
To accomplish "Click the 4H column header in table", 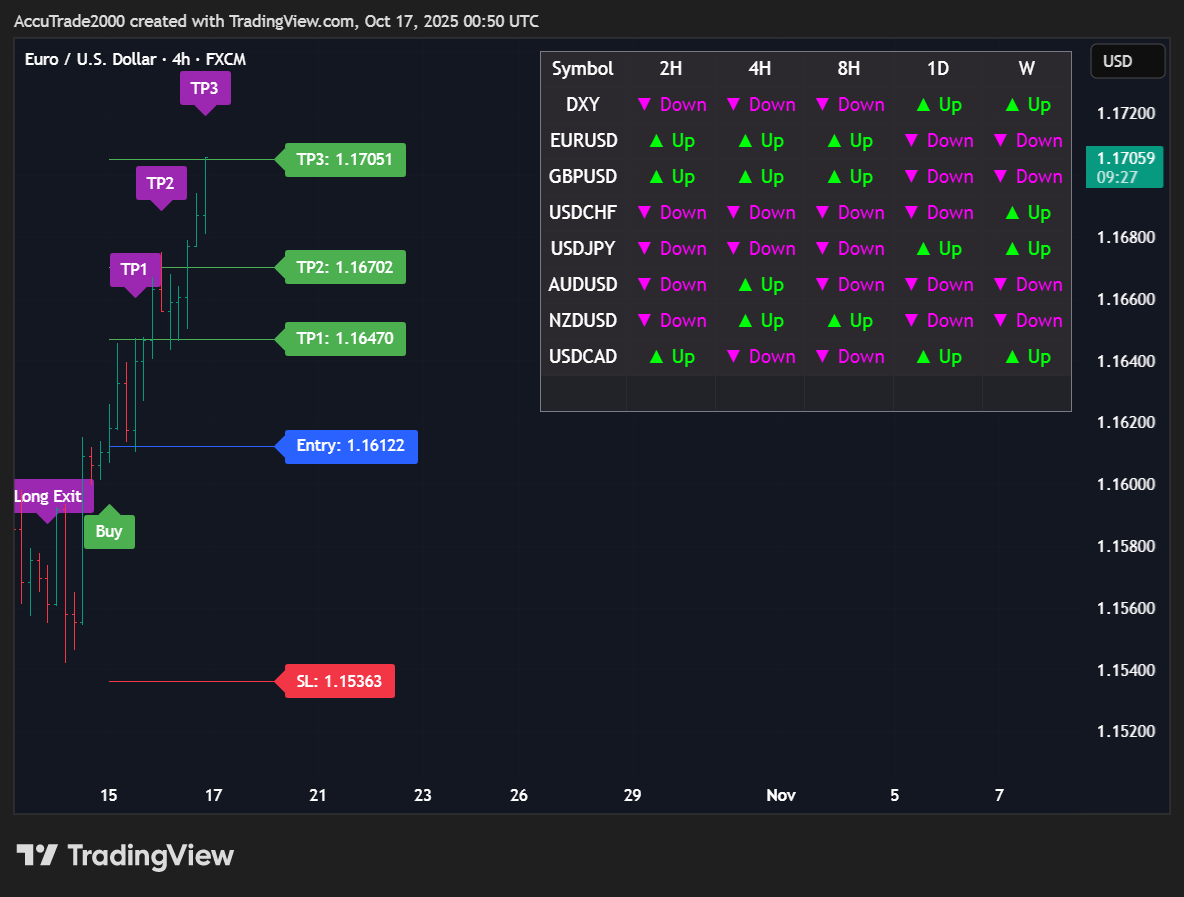I will coord(760,69).
